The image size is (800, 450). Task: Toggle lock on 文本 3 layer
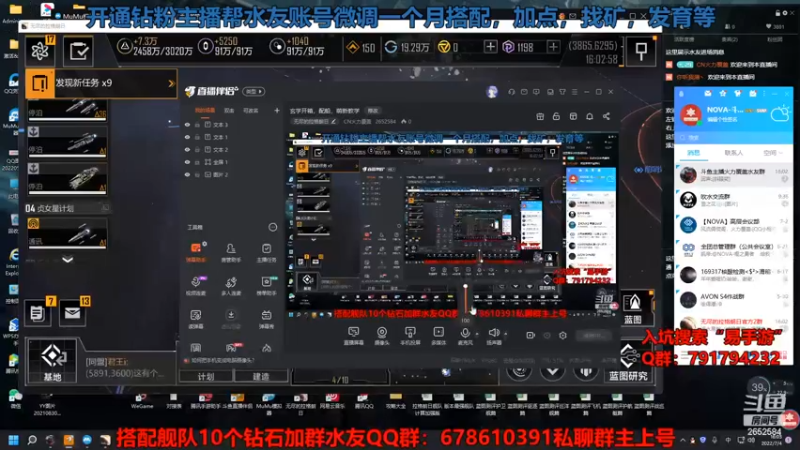197,124
